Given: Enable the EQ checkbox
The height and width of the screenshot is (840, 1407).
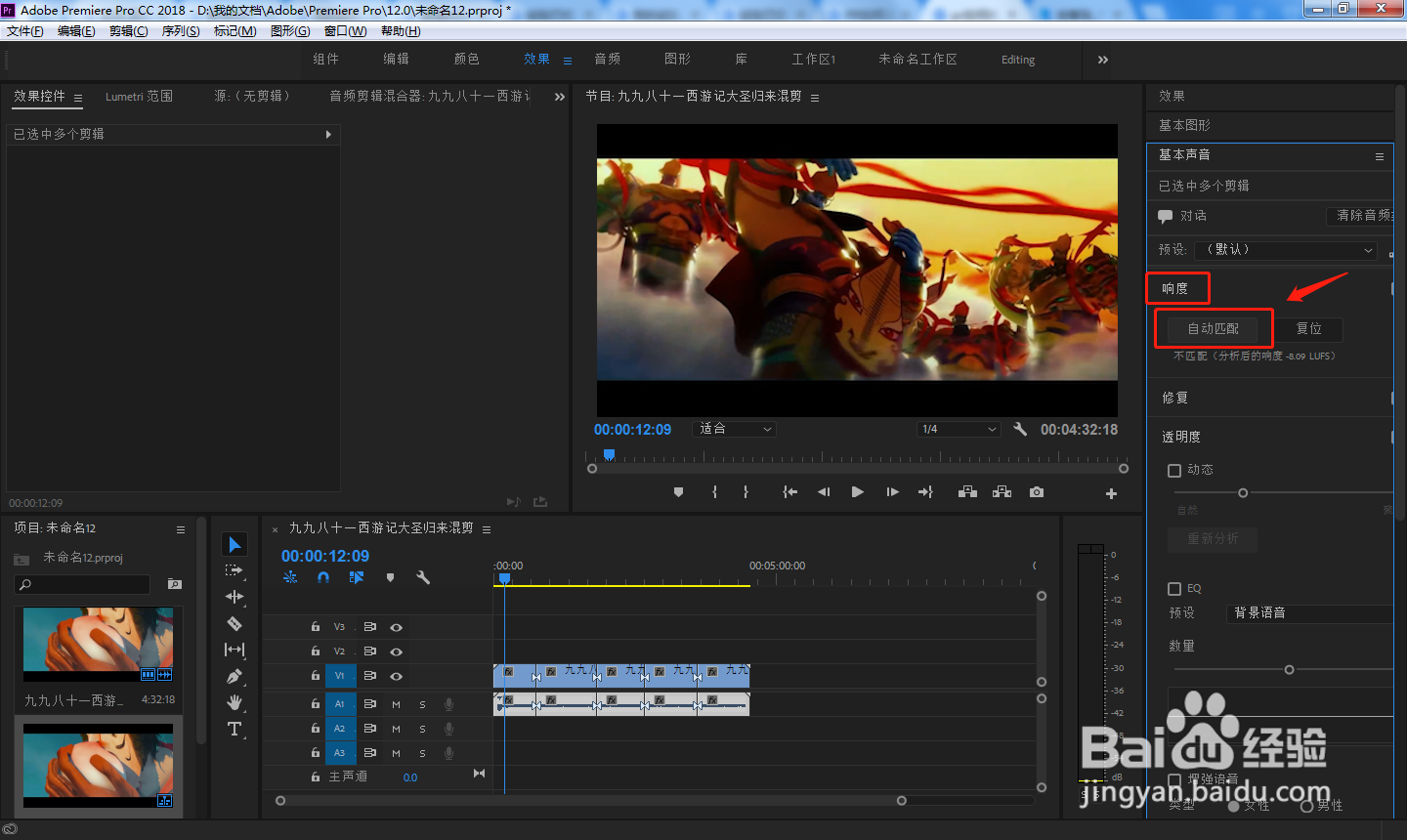Looking at the screenshot, I should point(1174,588).
